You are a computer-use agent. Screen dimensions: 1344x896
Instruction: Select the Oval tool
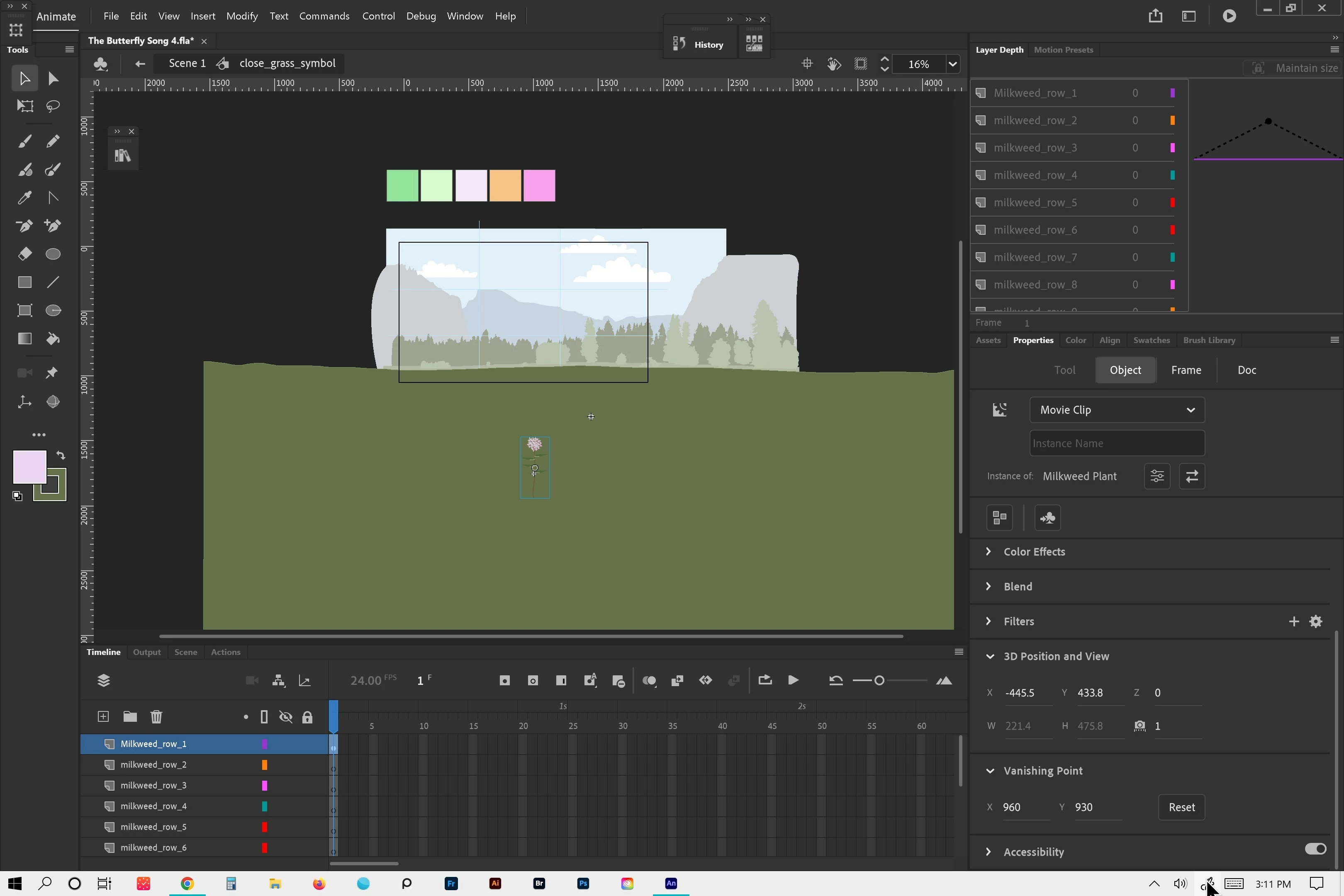[x=53, y=254]
